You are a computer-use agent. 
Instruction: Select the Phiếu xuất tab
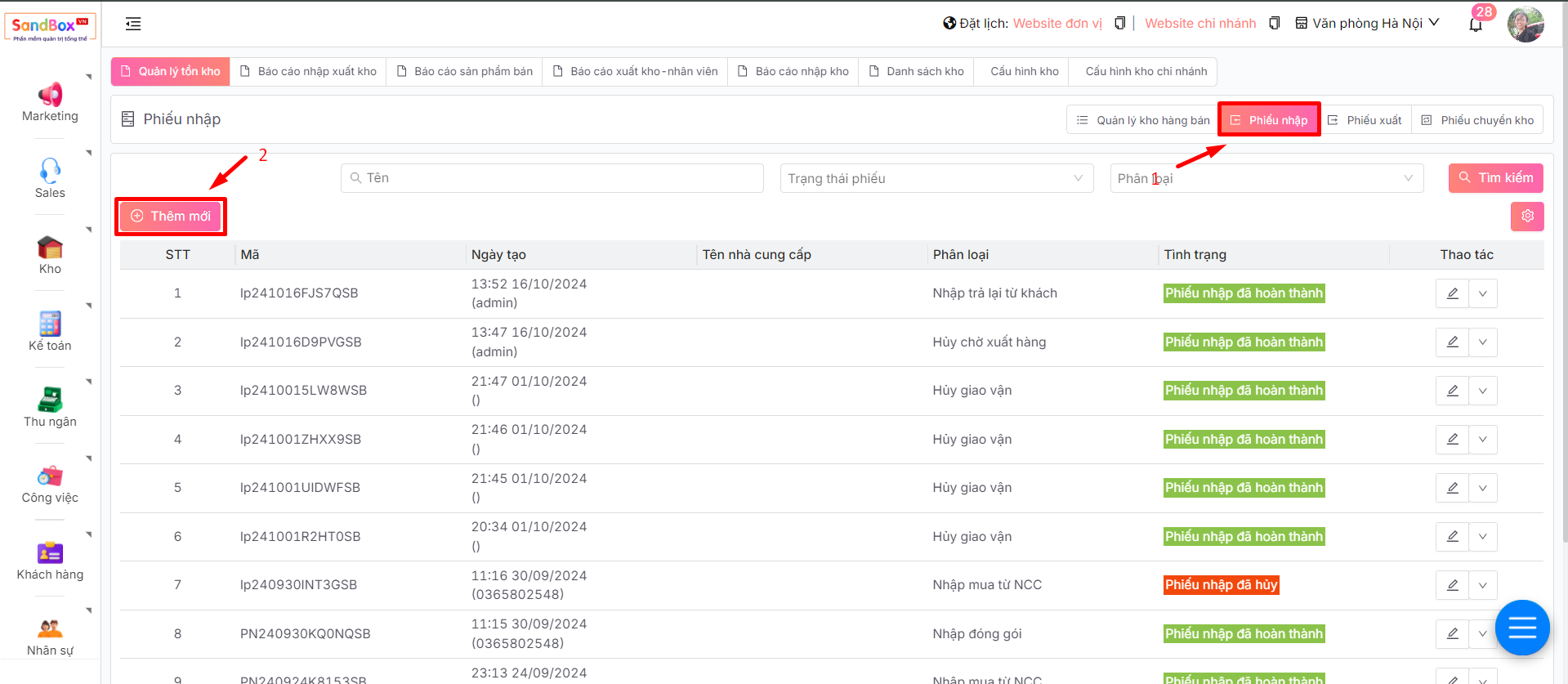(1365, 120)
